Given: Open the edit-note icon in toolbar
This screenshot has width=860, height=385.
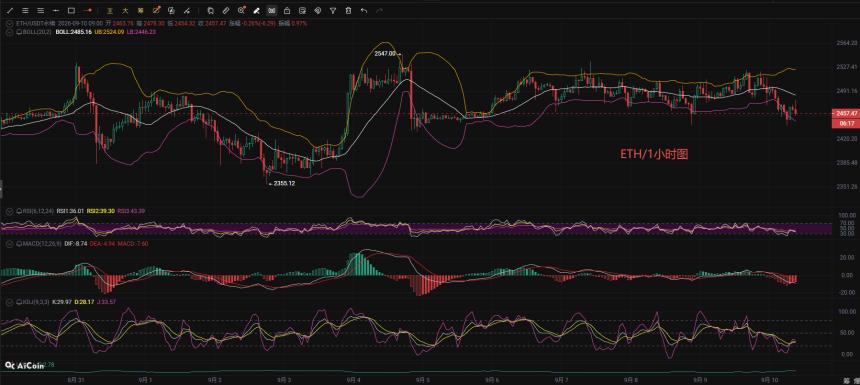Looking at the screenshot, I should [x=302, y=10].
